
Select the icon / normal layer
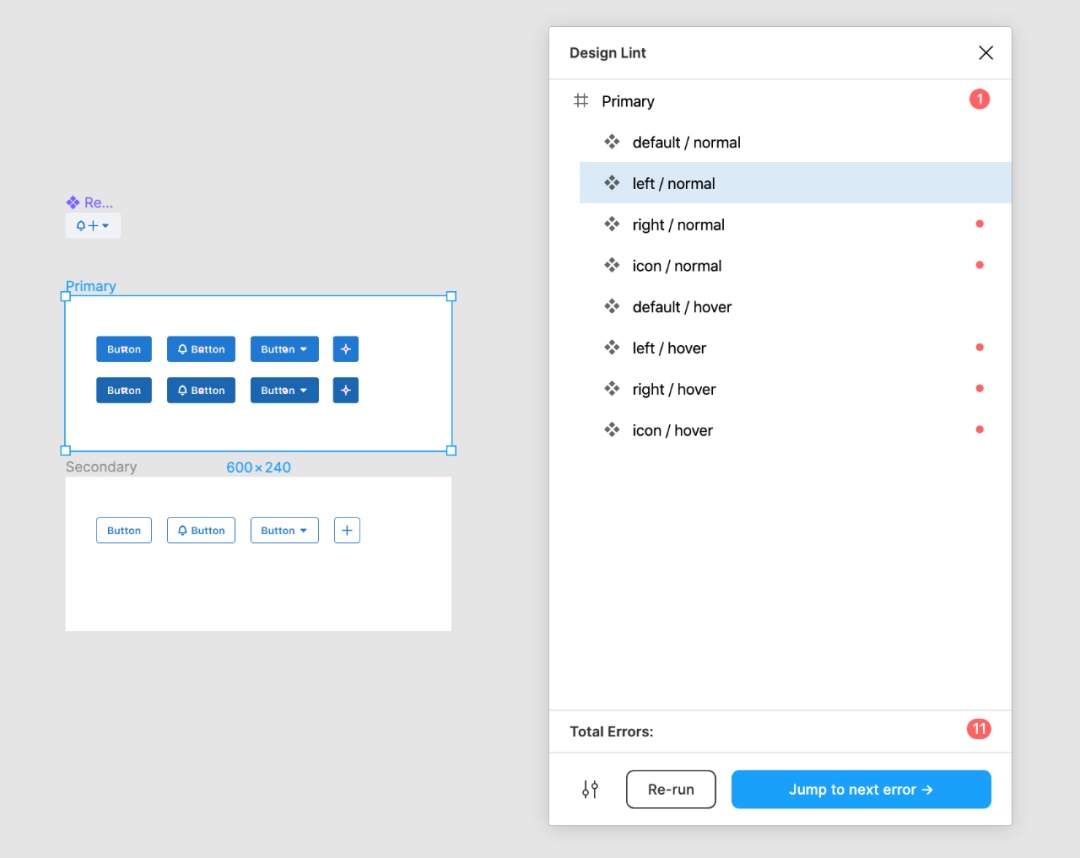(x=677, y=266)
